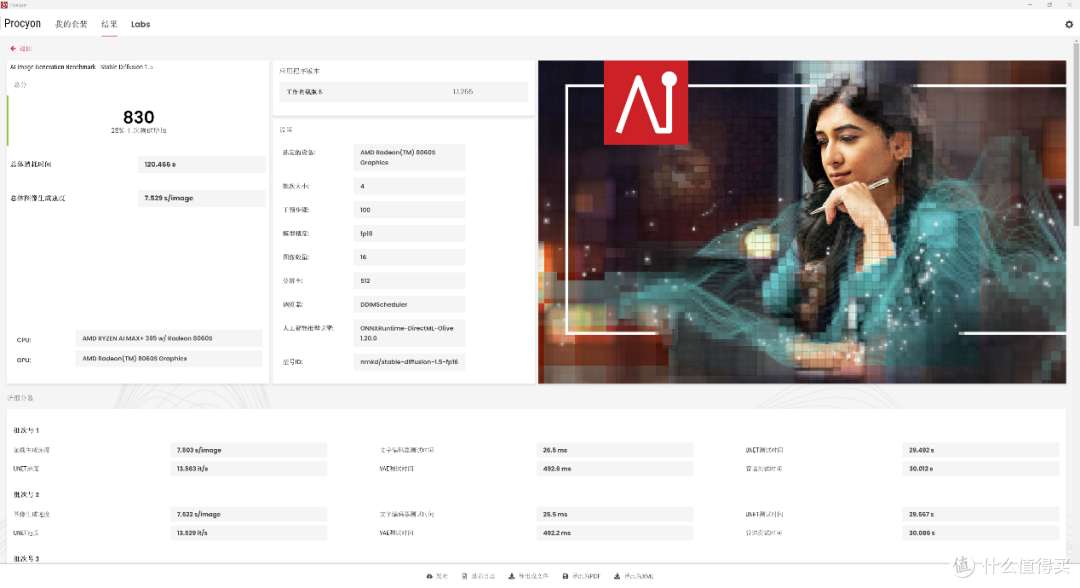Select batch 2 text encoder time 25.5 ms
The width and height of the screenshot is (1080, 588).
614,514
